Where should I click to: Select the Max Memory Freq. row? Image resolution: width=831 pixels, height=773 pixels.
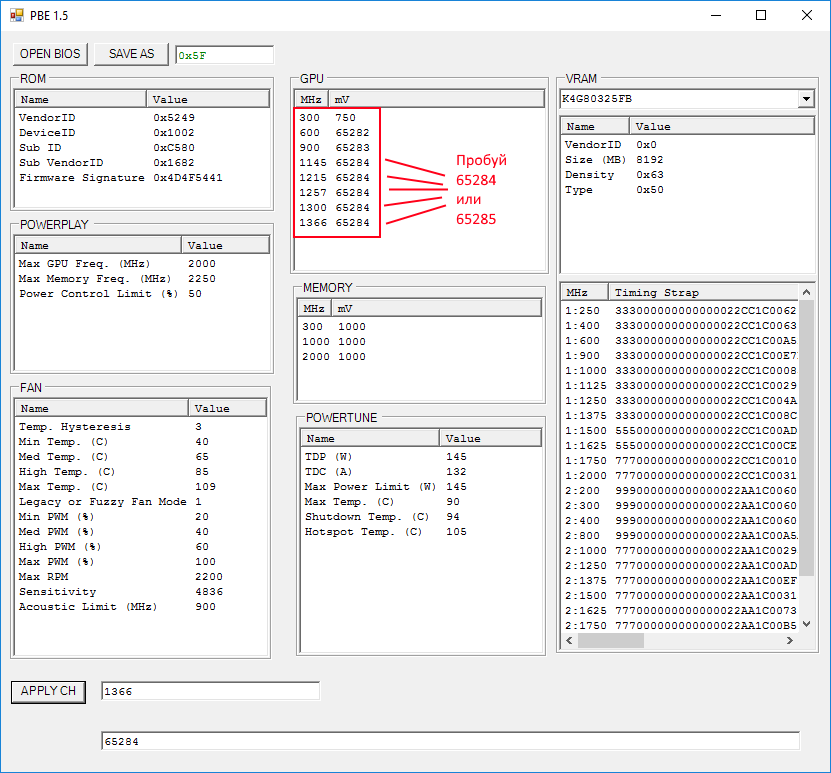click(x=142, y=279)
